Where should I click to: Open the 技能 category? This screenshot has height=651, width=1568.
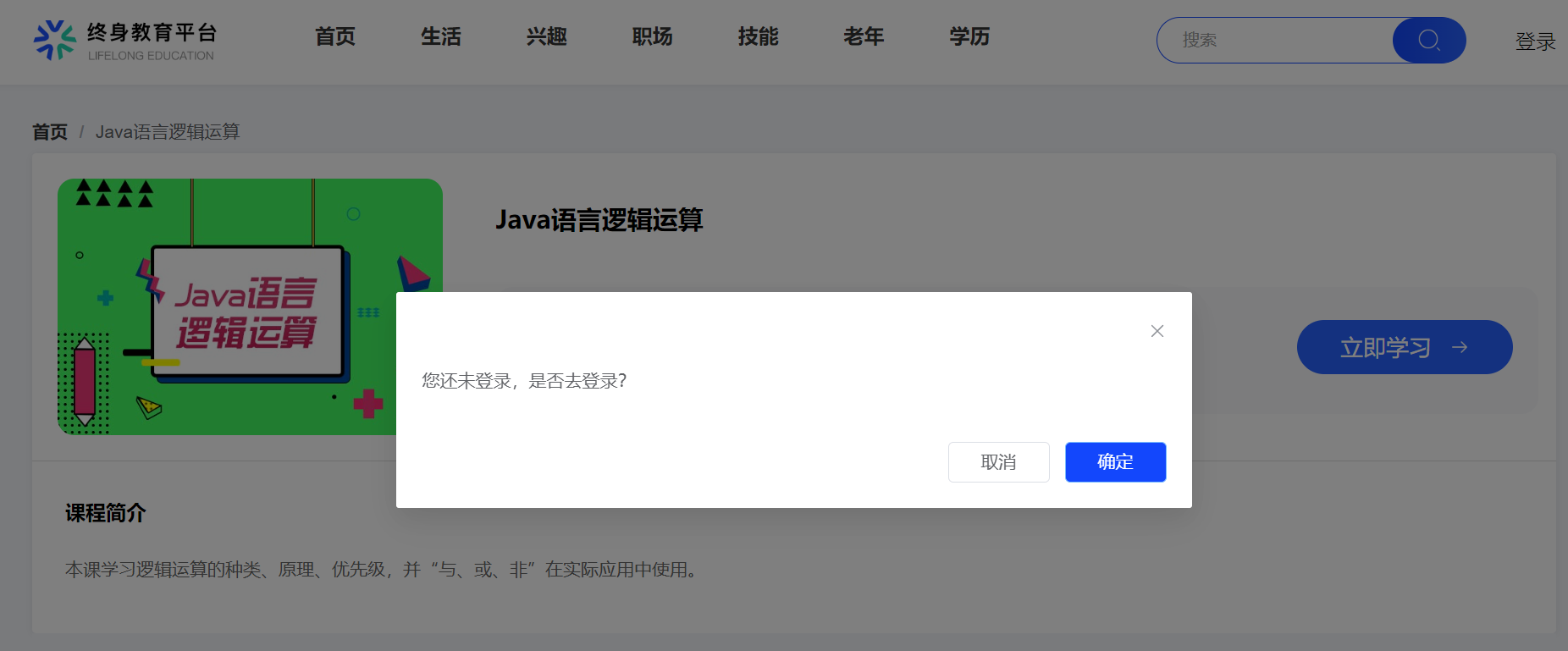coord(759,37)
